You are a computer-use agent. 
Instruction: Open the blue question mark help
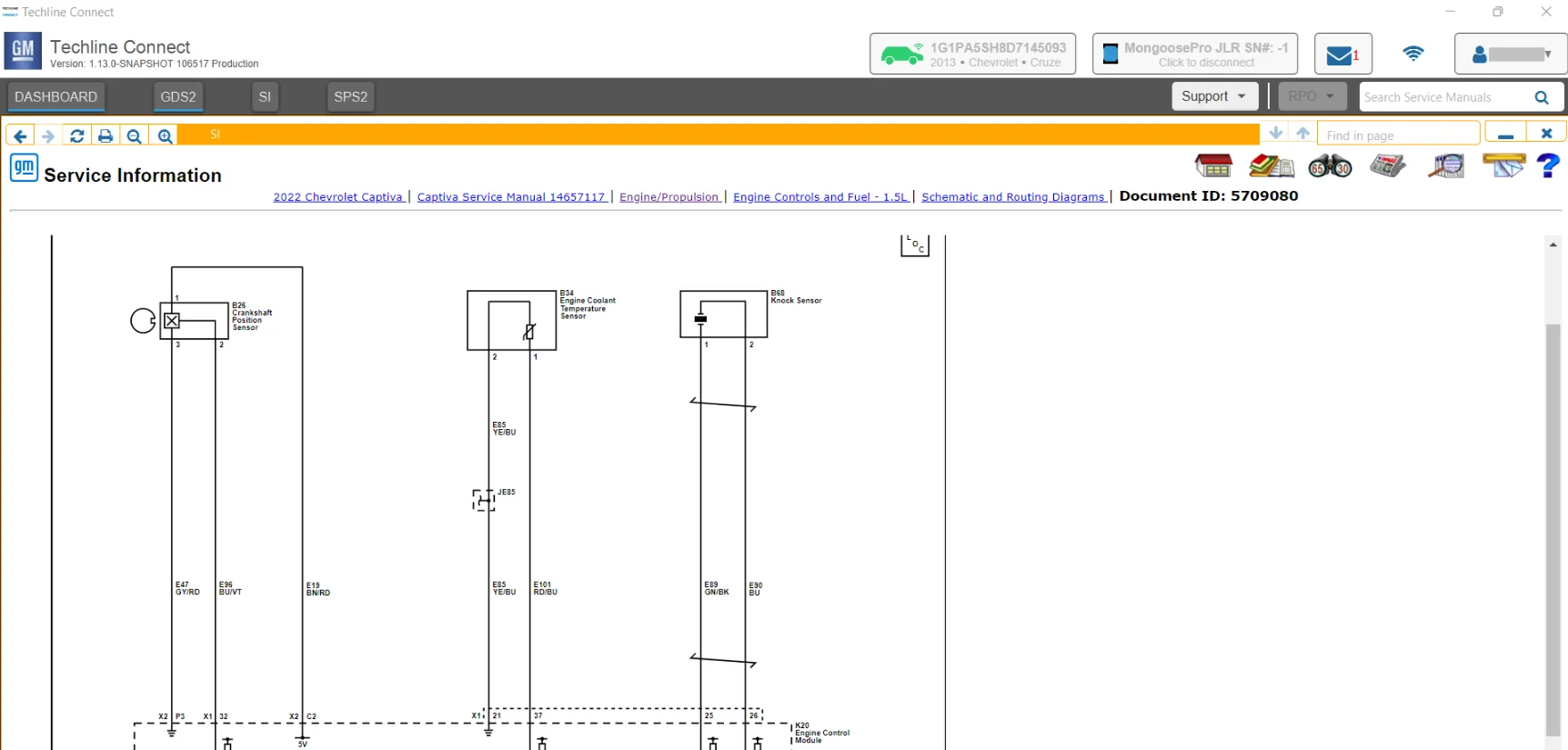pyautogui.click(x=1547, y=165)
